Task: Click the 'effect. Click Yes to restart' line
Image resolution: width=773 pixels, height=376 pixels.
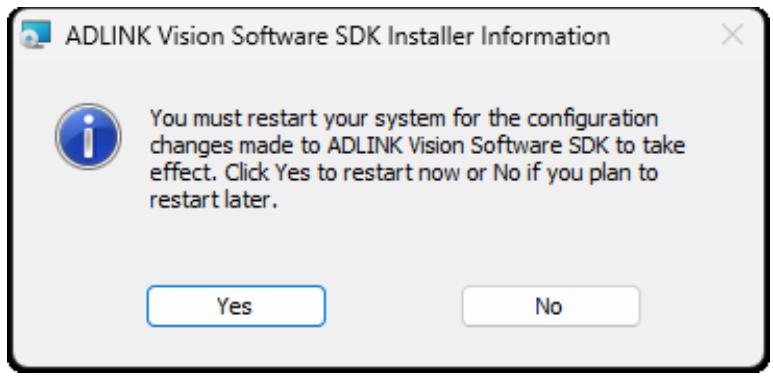Action: [404, 174]
